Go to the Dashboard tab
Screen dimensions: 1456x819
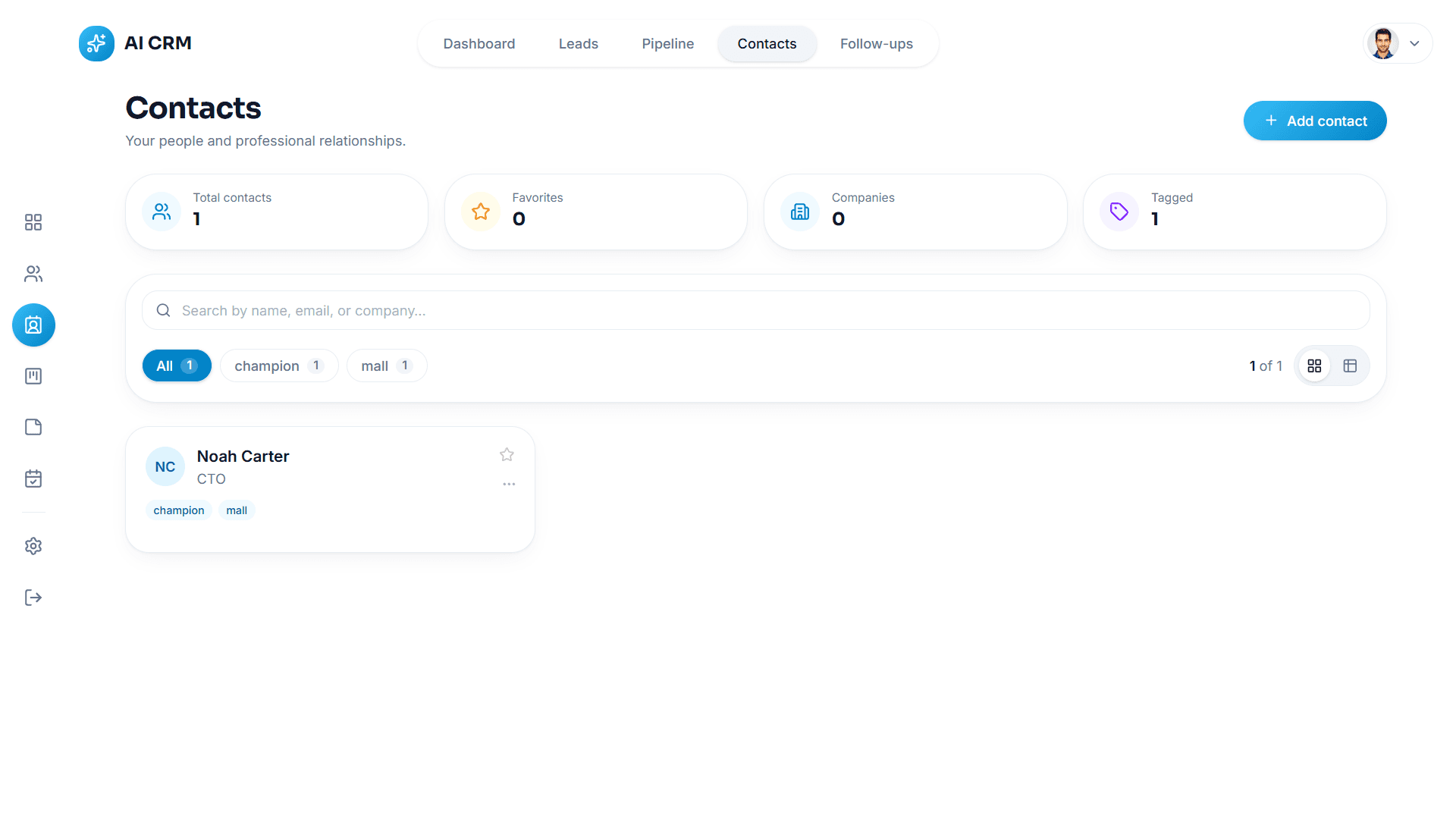[x=479, y=43]
